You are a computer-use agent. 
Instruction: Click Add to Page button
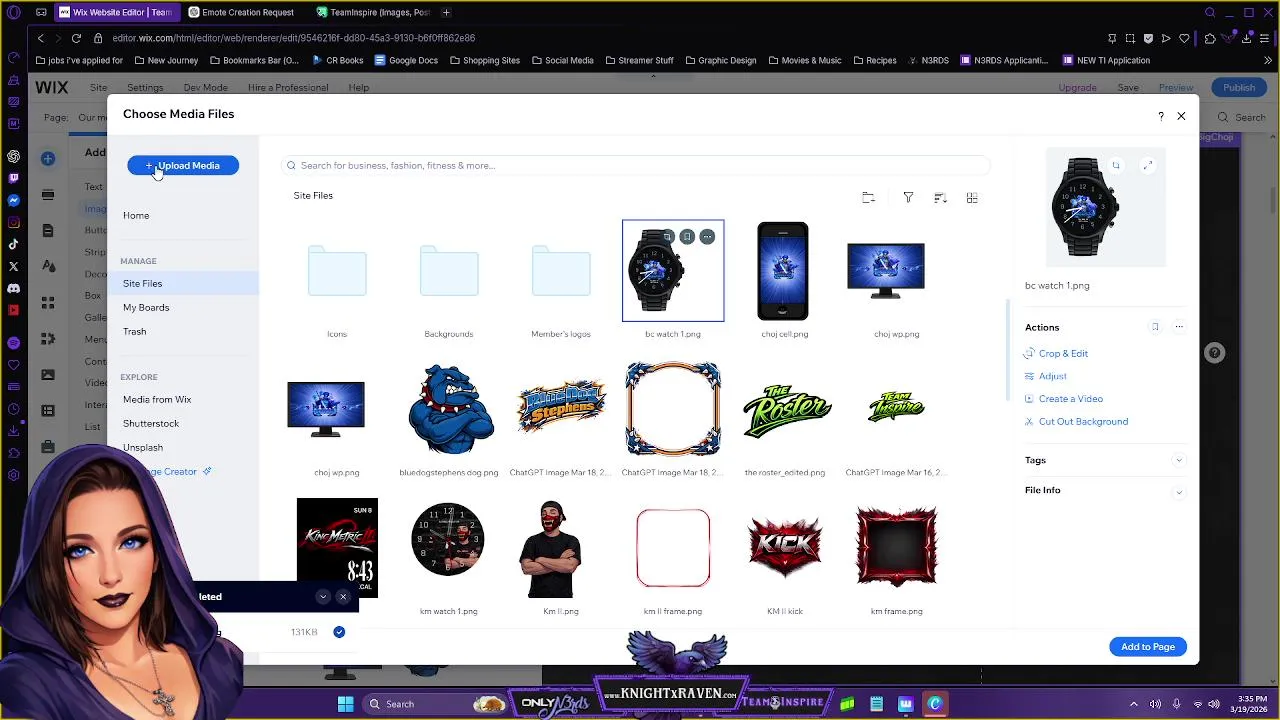coord(1148,647)
